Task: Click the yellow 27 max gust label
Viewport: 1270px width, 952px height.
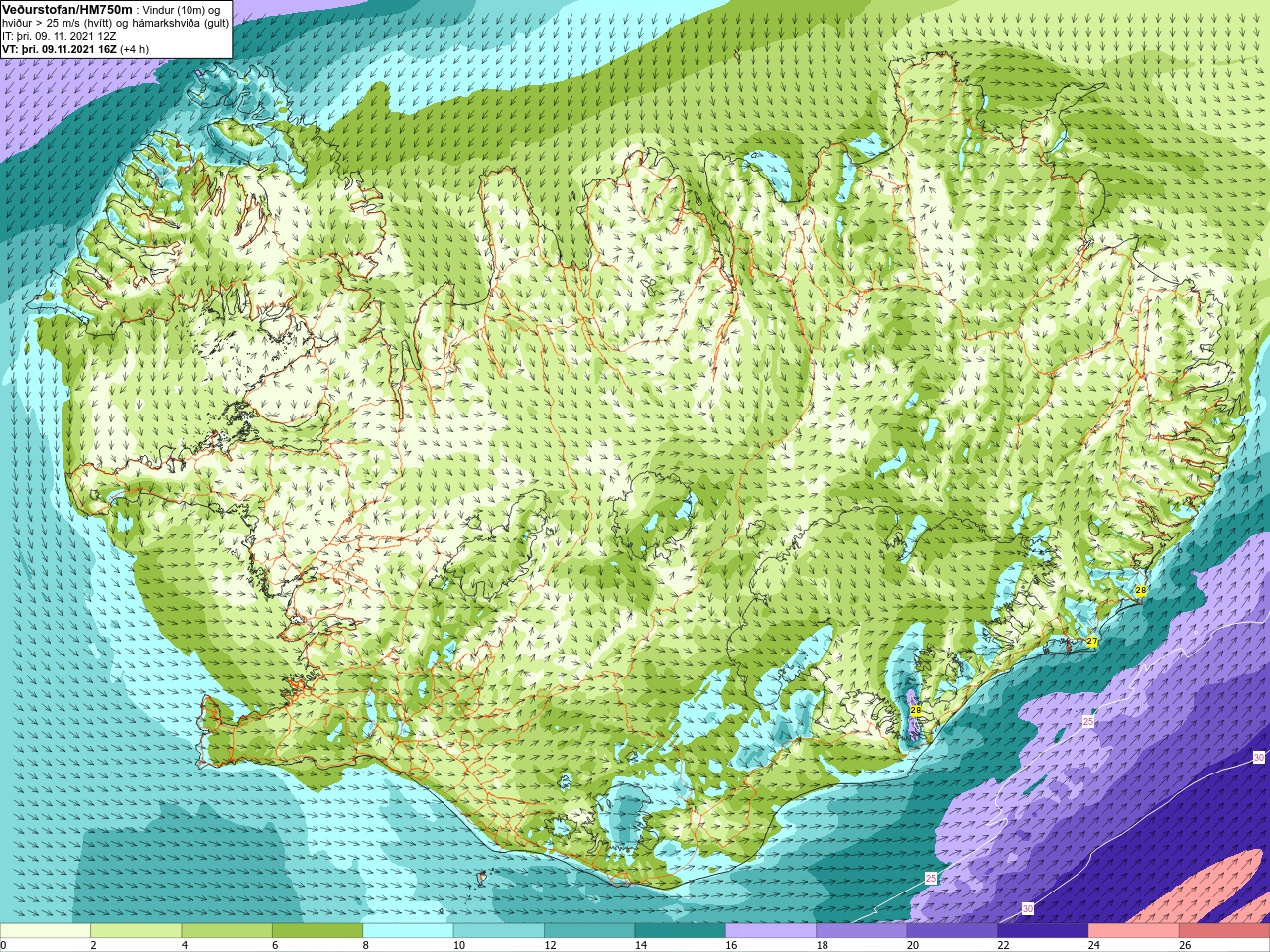Action: tap(1092, 642)
